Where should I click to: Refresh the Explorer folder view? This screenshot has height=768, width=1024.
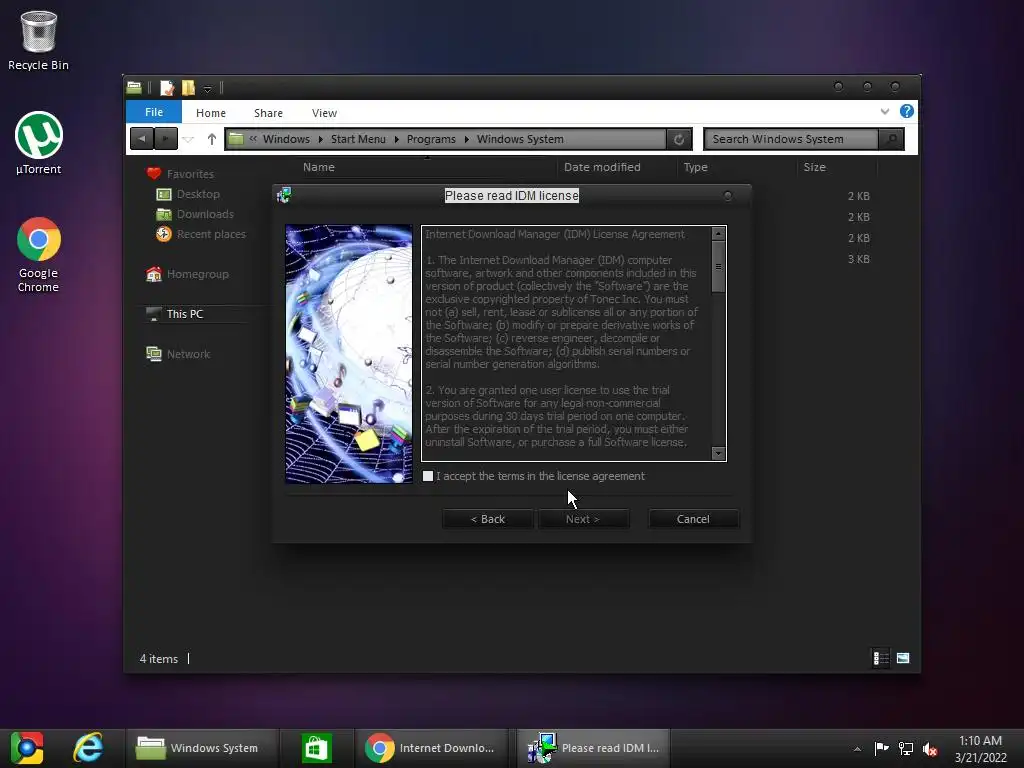679,139
